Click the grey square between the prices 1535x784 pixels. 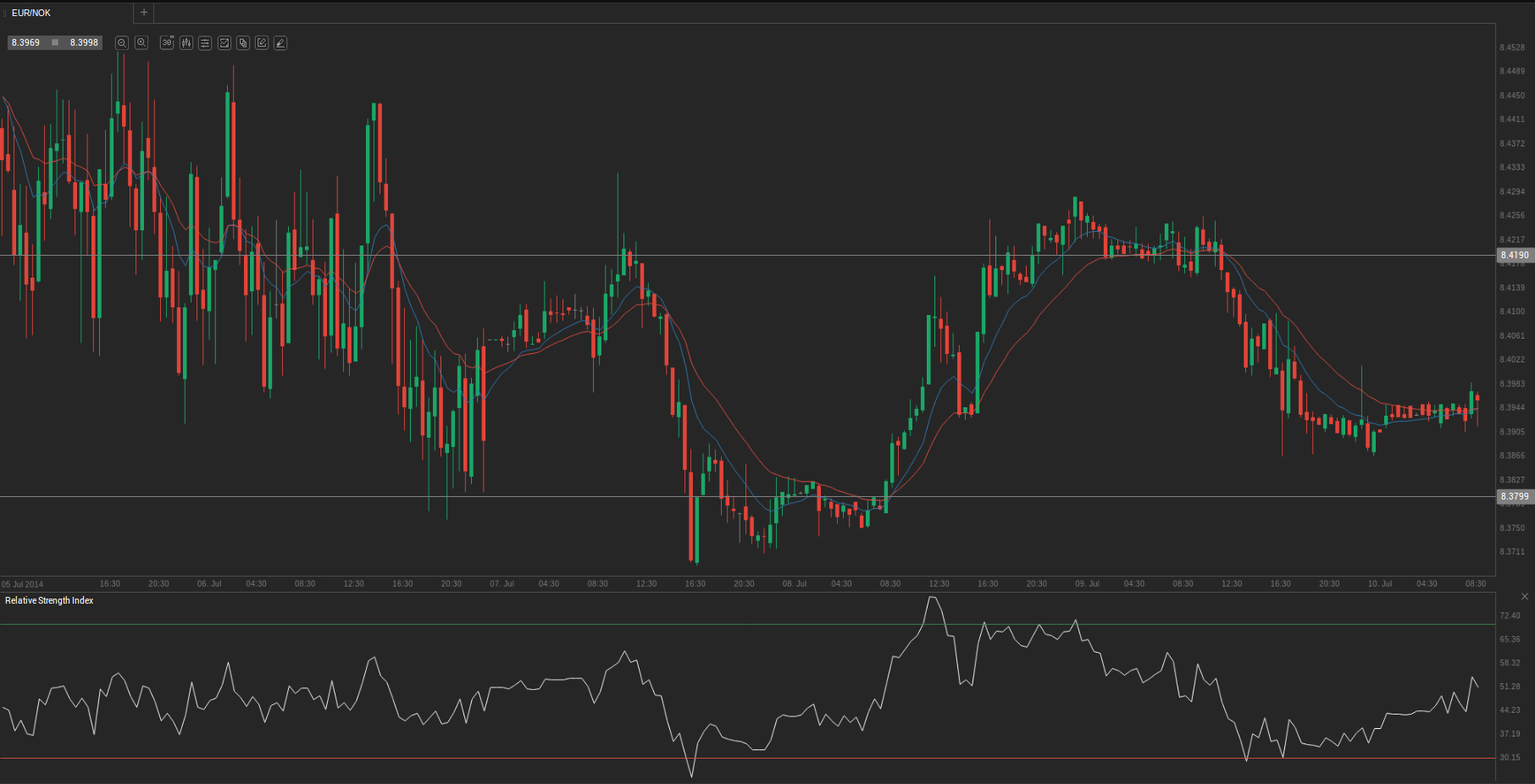pyautogui.click(x=55, y=42)
